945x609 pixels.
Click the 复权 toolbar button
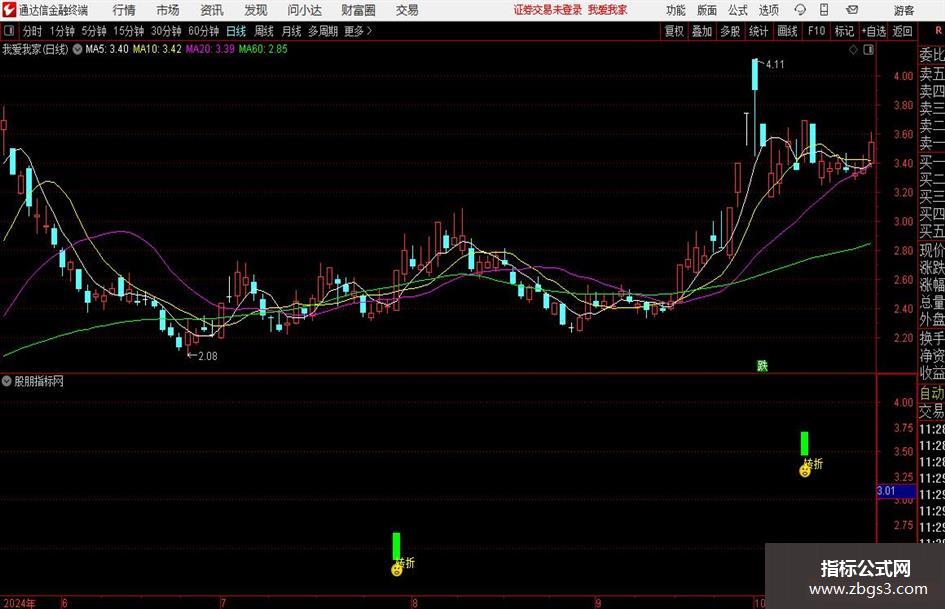click(x=674, y=31)
